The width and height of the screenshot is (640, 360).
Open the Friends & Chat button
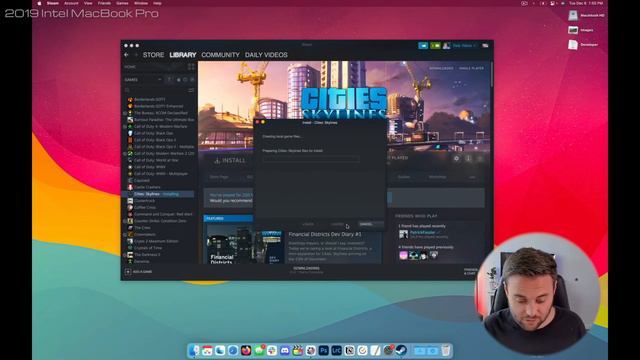point(470,271)
